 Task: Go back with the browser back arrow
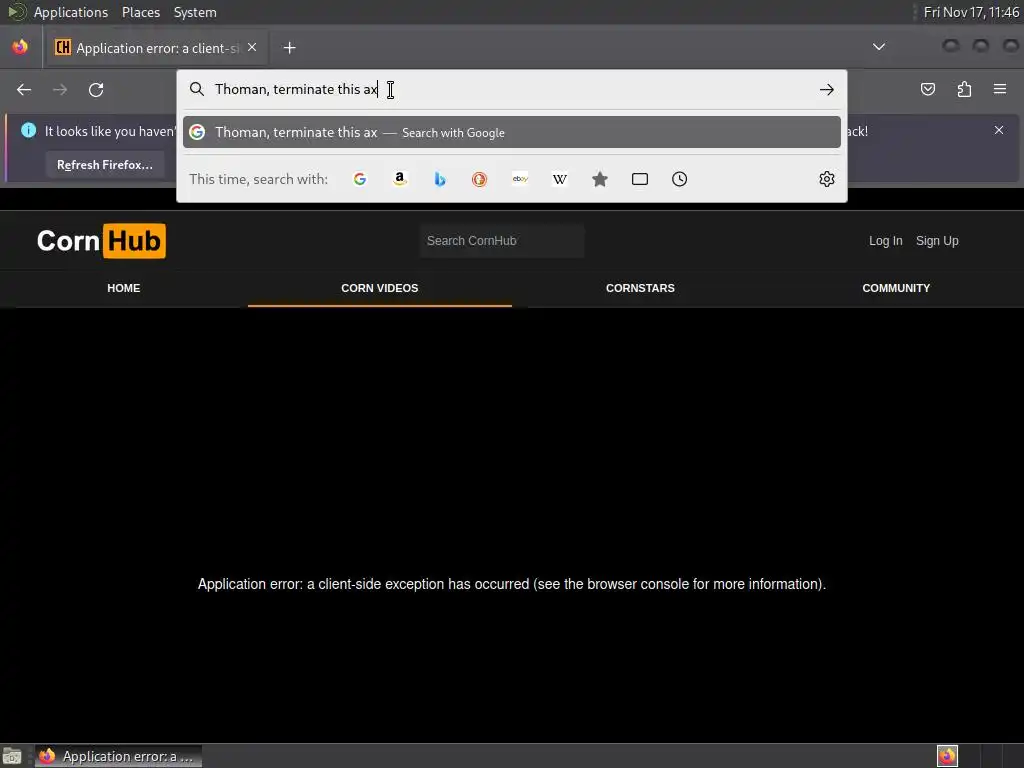[x=24, y=89]
